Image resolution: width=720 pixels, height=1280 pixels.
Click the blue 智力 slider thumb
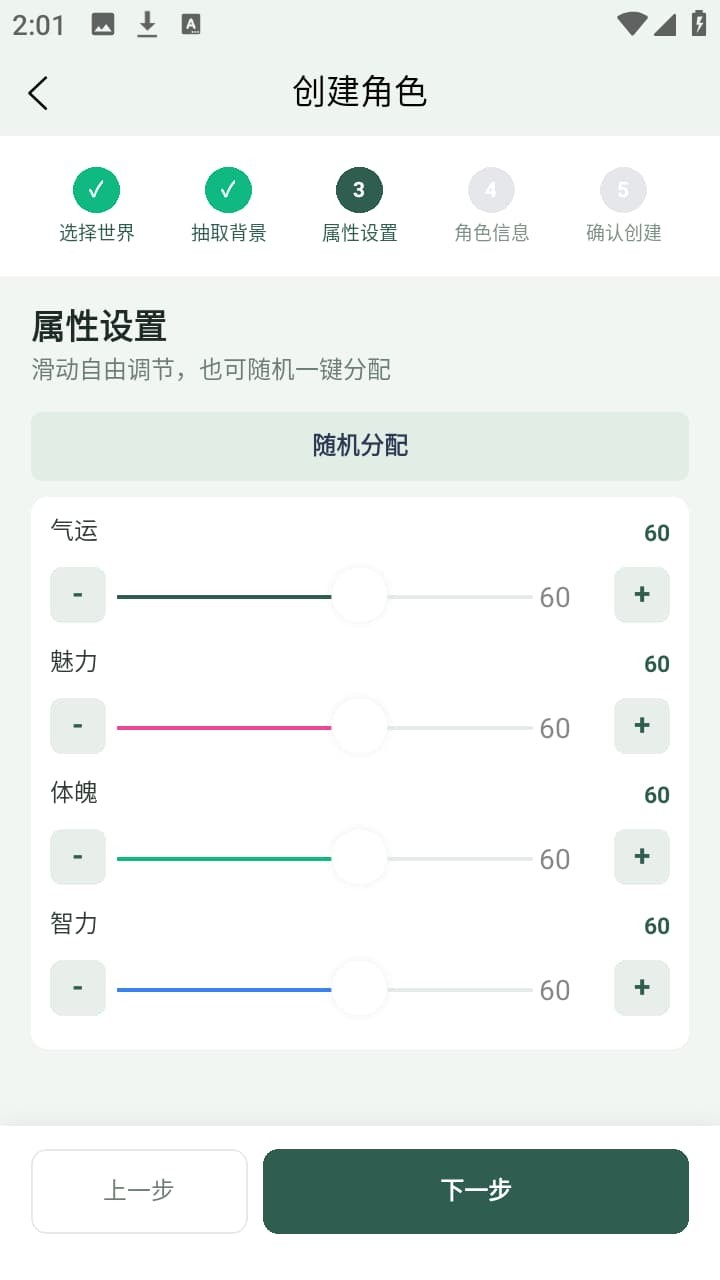click(359, 989)
